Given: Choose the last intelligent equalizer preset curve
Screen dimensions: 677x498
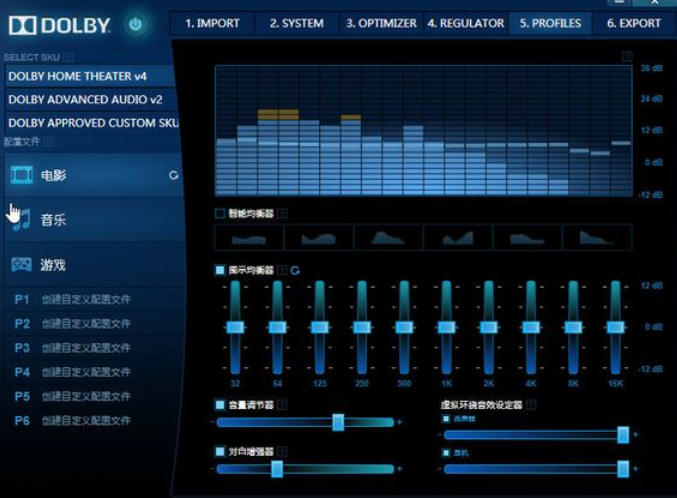Looking at the screenshot, I should (597, 237).
